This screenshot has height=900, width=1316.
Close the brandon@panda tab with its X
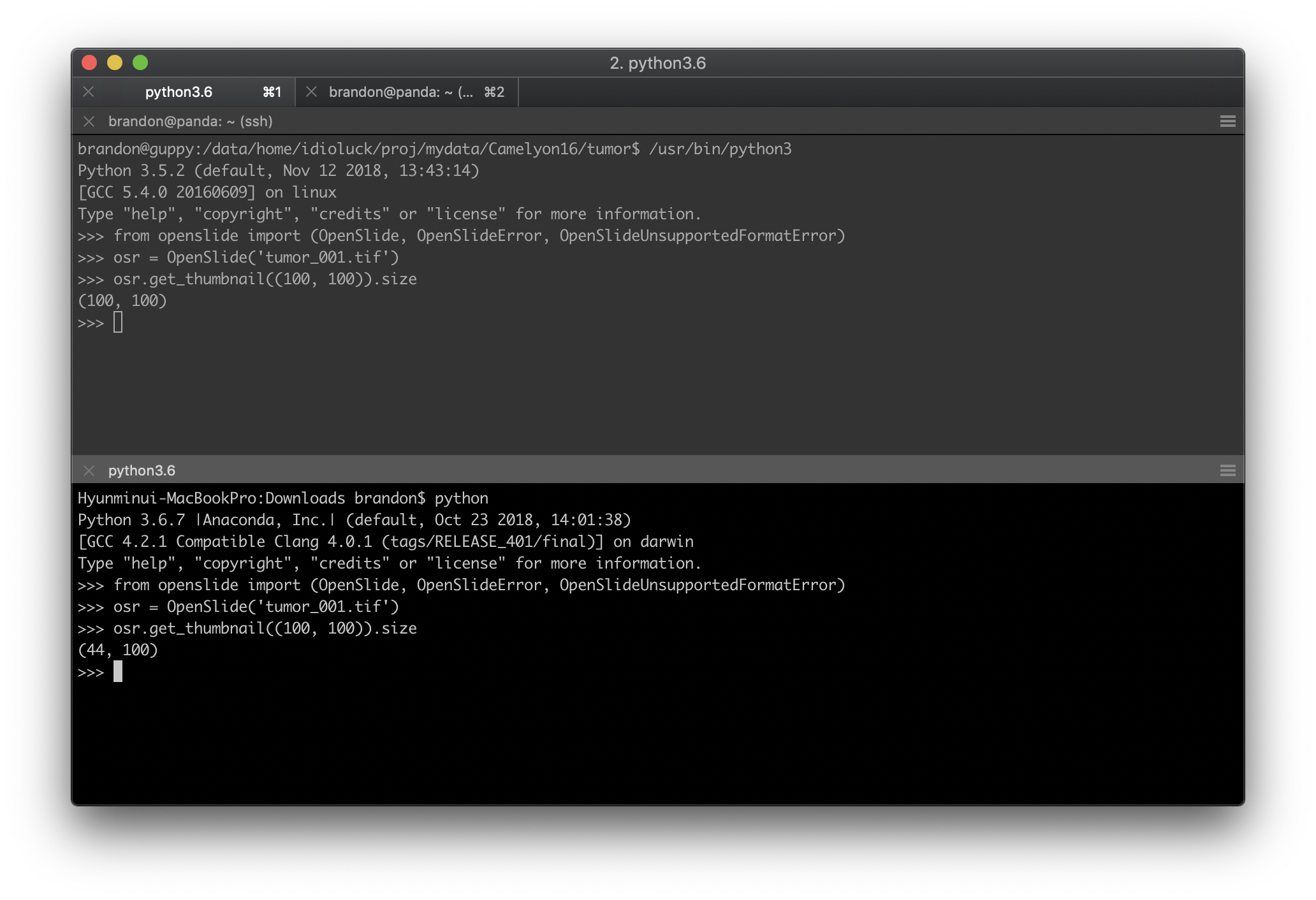click(312, 92)
